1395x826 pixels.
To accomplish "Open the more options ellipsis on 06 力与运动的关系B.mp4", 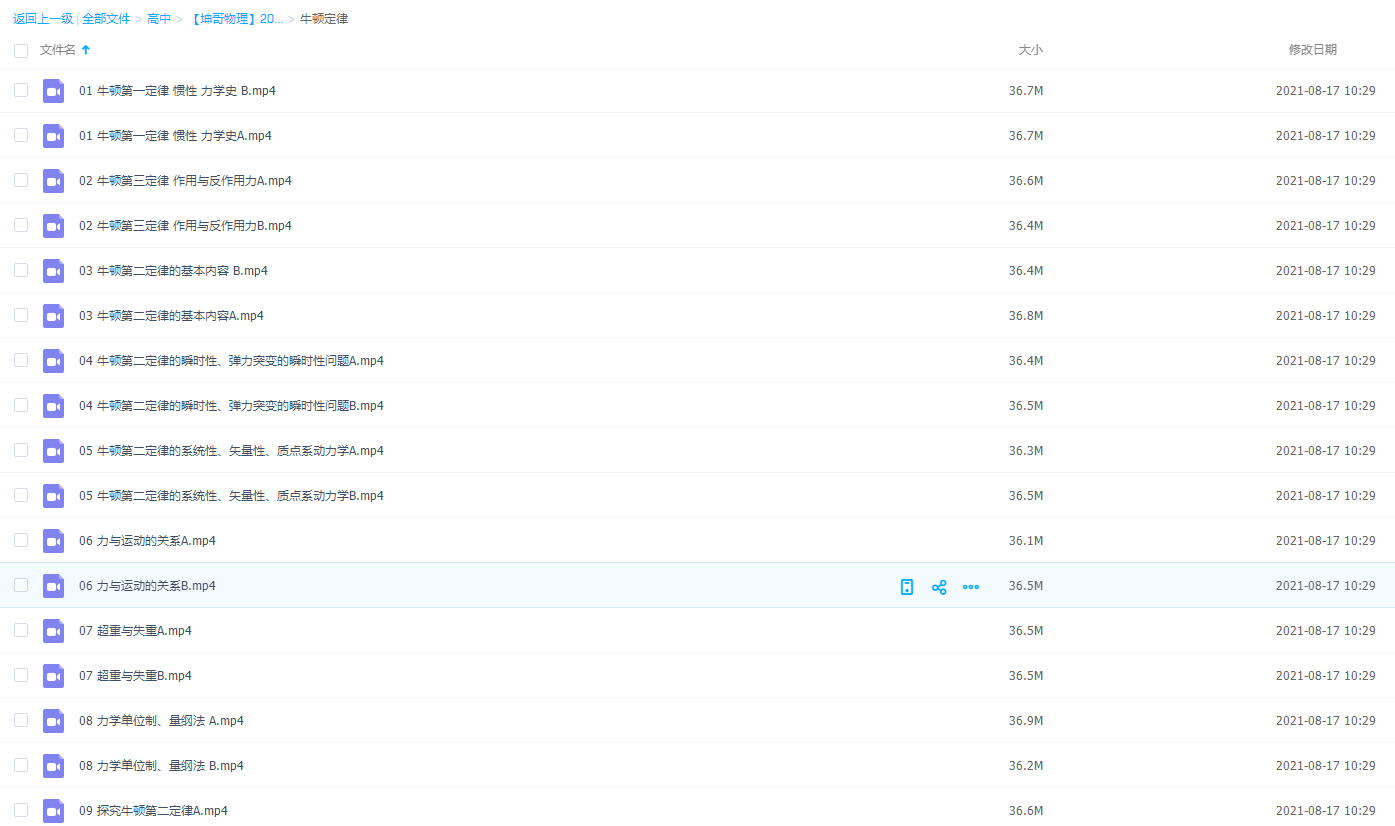I will click(971, 587).
